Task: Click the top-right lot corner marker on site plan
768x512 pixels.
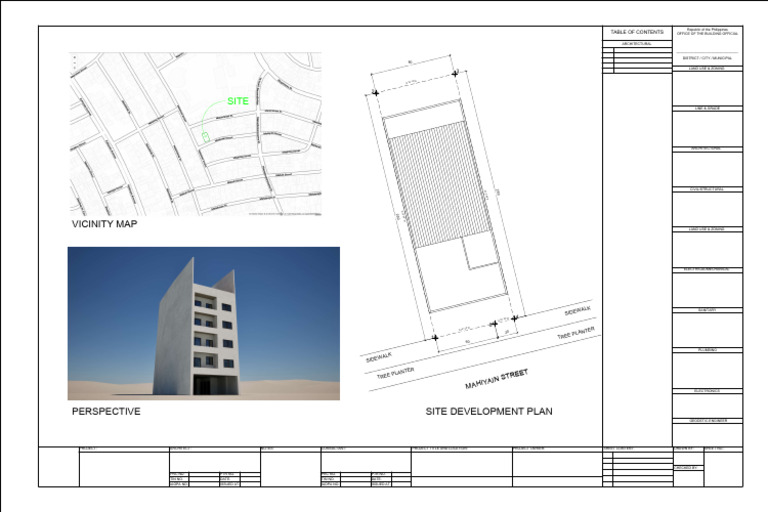Action: coord(456,73)
